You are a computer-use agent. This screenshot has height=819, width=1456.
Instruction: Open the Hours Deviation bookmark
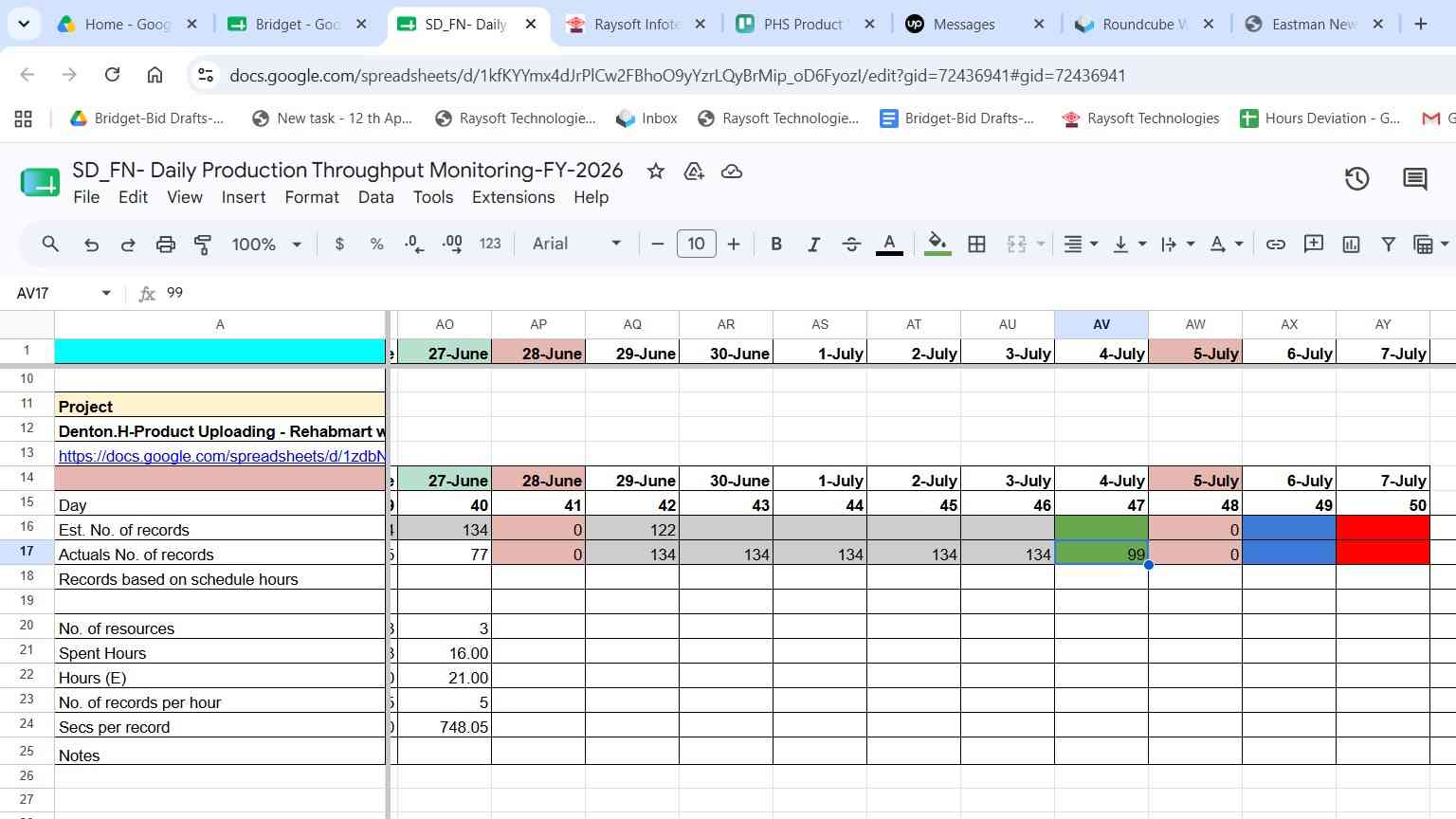tap(1320, 118)
